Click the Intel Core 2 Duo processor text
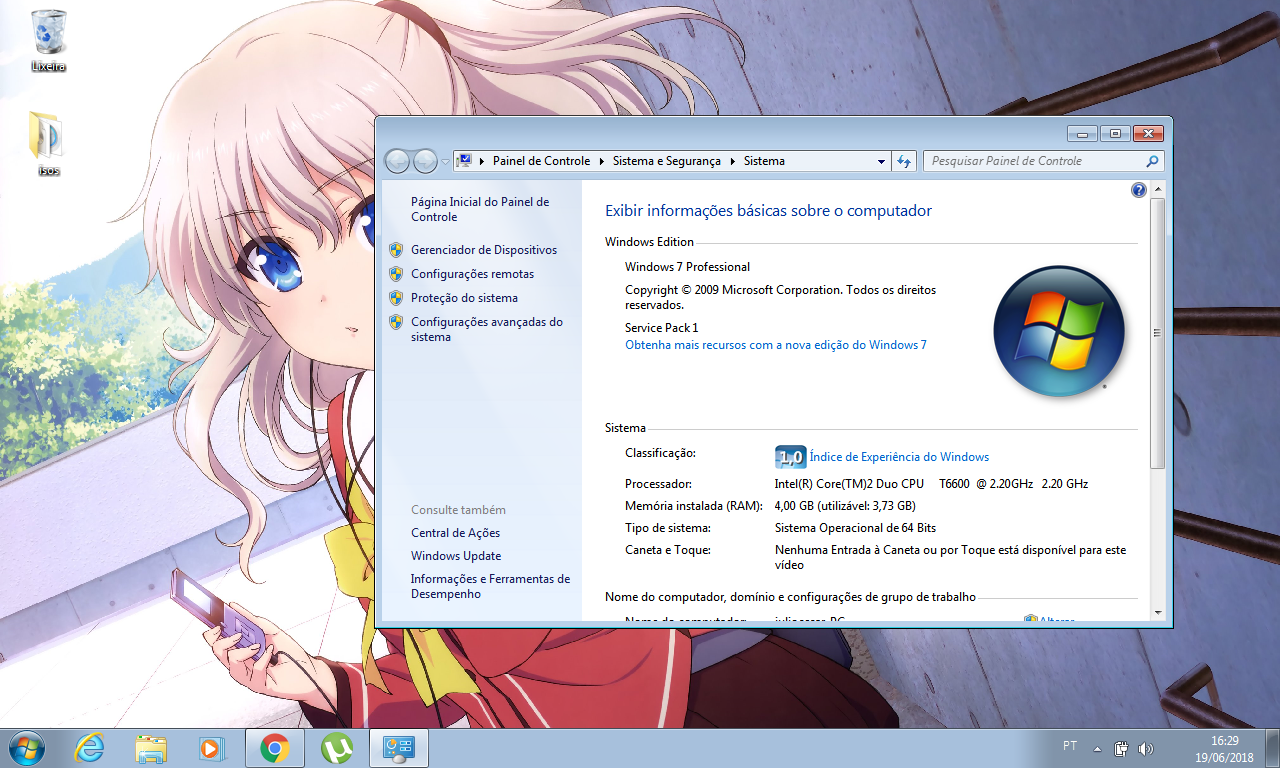The width and height of the screenshot is (1280, 768). pos(931,484)
